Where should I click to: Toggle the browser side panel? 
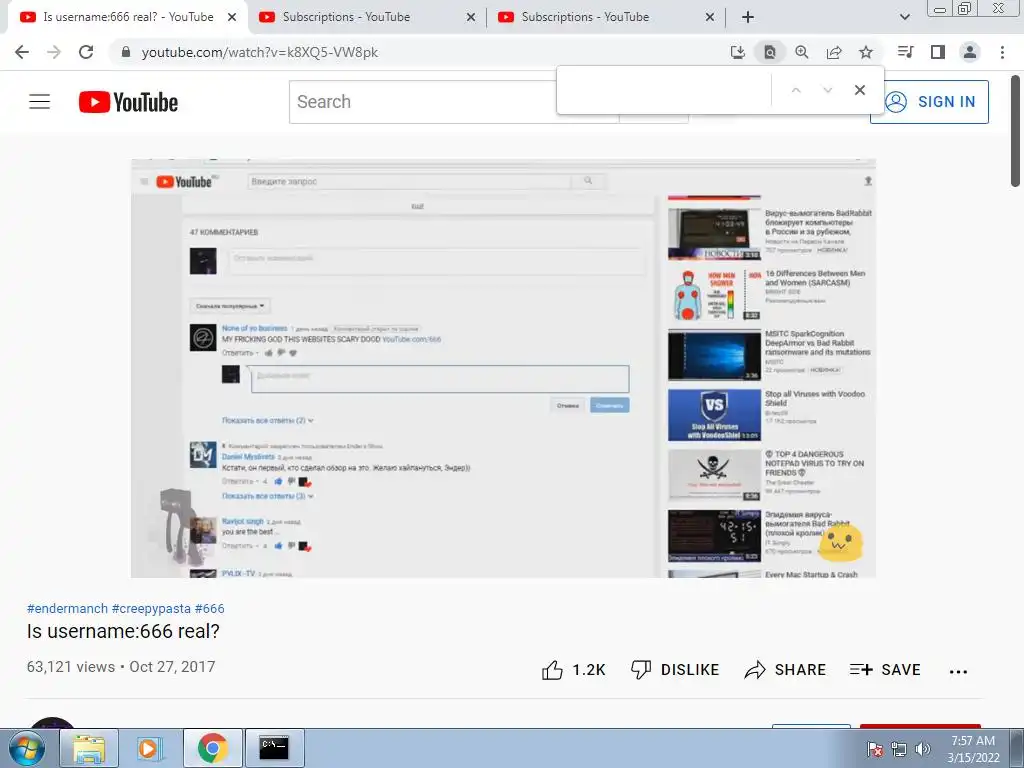coord(938,52)
